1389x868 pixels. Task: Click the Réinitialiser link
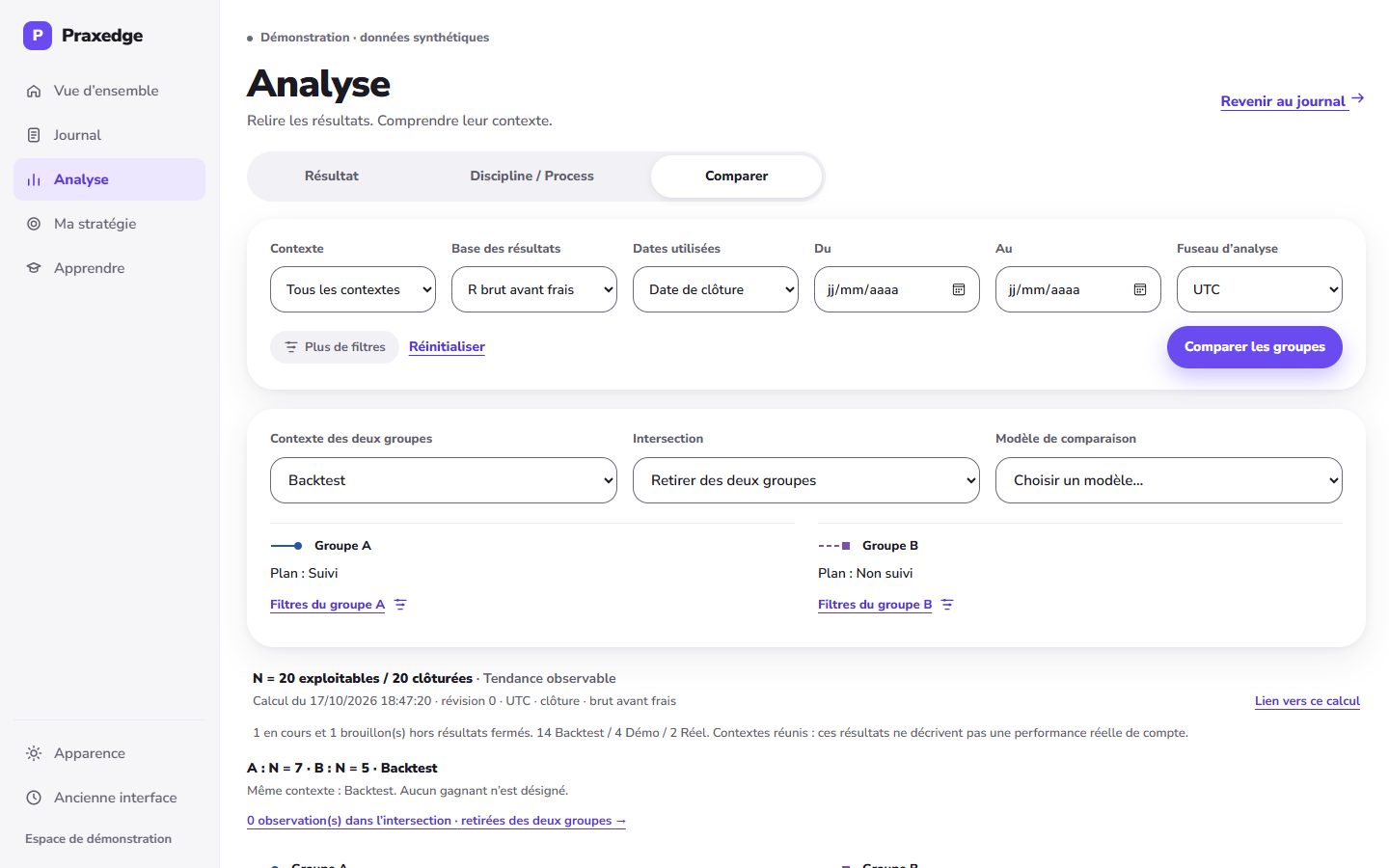447,347
